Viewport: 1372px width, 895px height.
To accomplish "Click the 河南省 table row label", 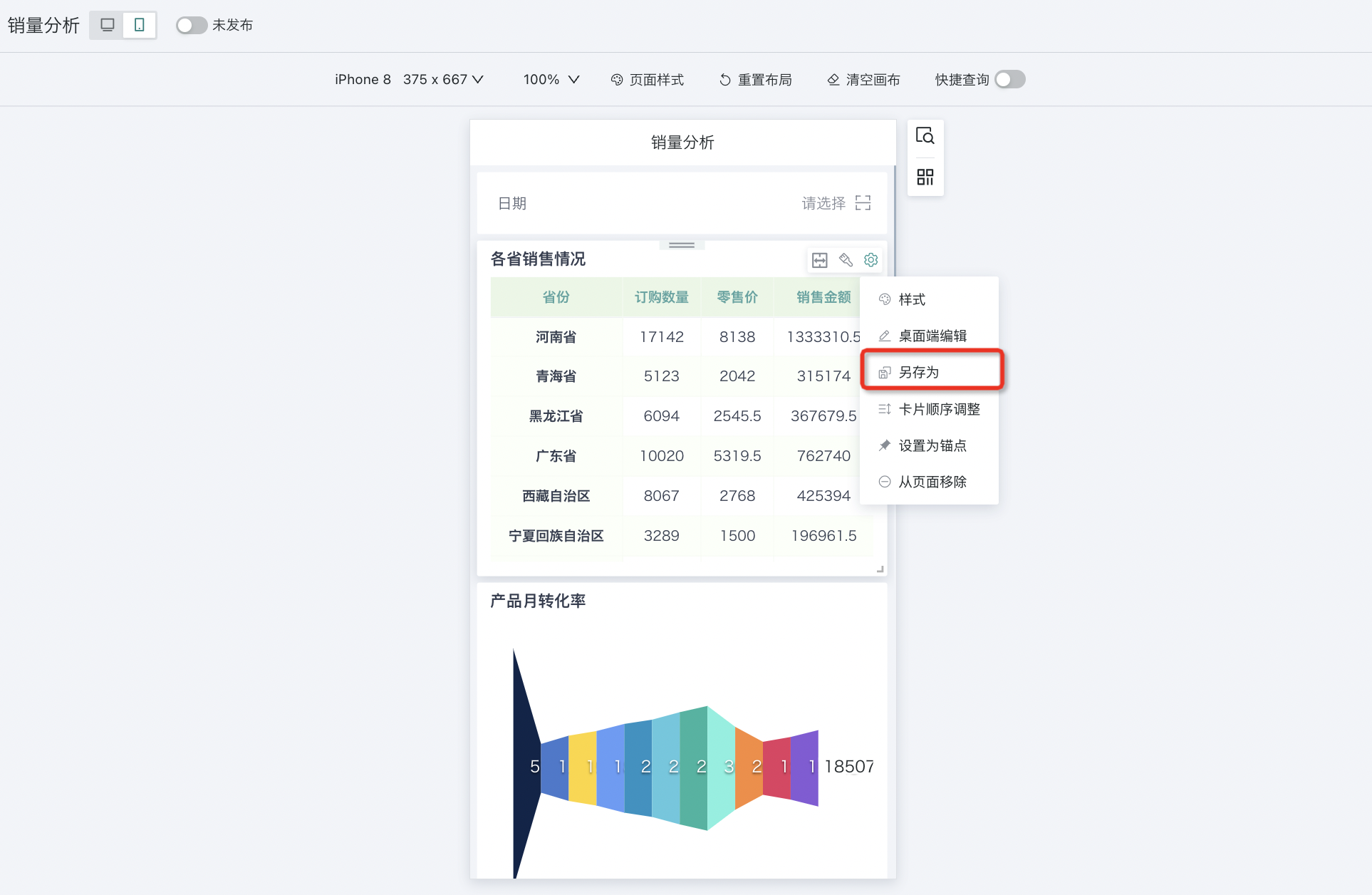I will tap(556, 337).
